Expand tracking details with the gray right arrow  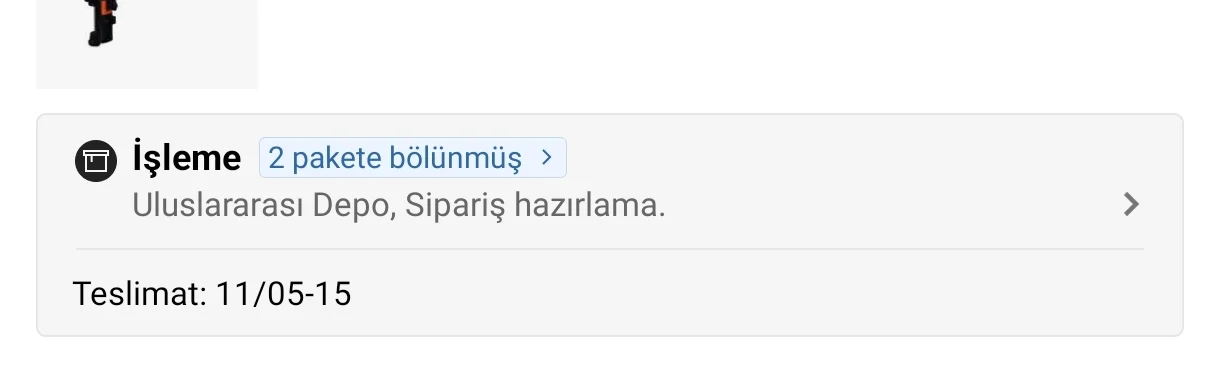click(1131, 205)
